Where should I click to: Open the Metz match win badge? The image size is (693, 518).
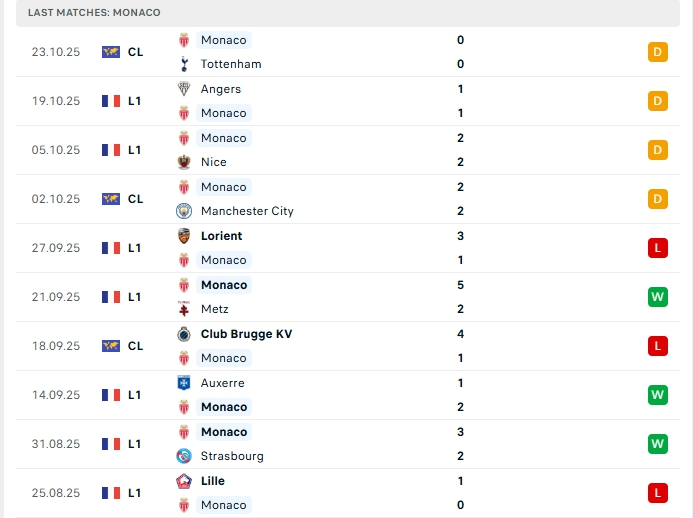(x=657, y=297)
